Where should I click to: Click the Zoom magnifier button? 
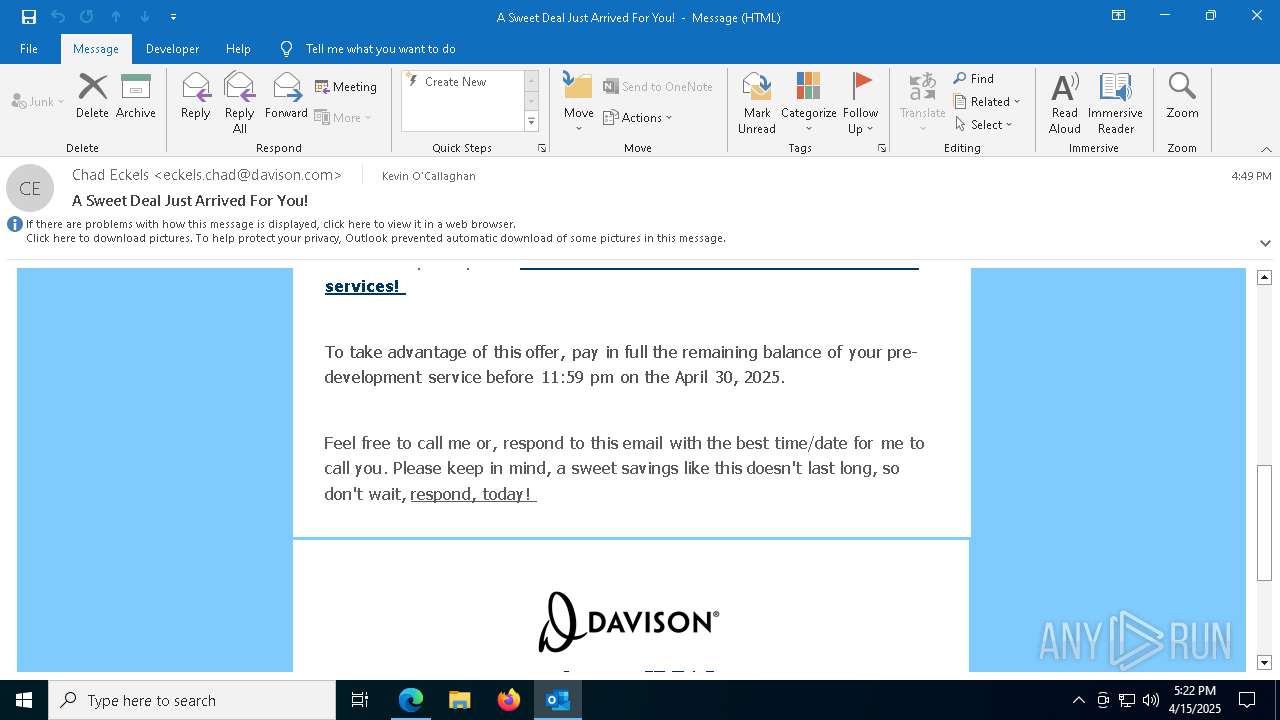tap(1182, 96)
